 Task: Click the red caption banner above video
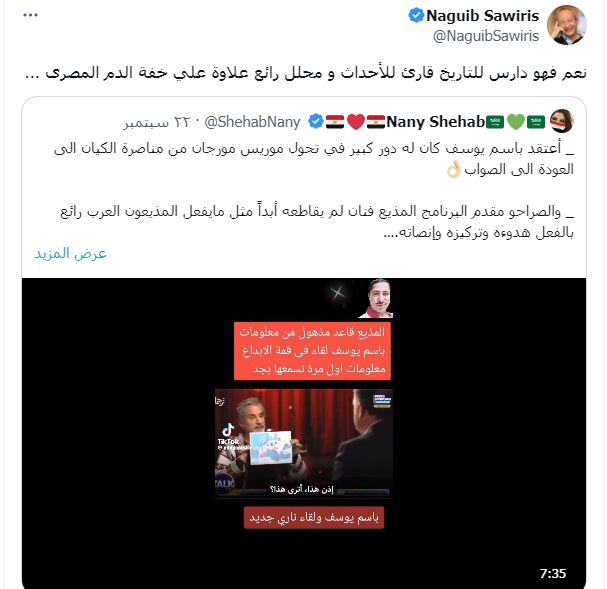point(312,351)
